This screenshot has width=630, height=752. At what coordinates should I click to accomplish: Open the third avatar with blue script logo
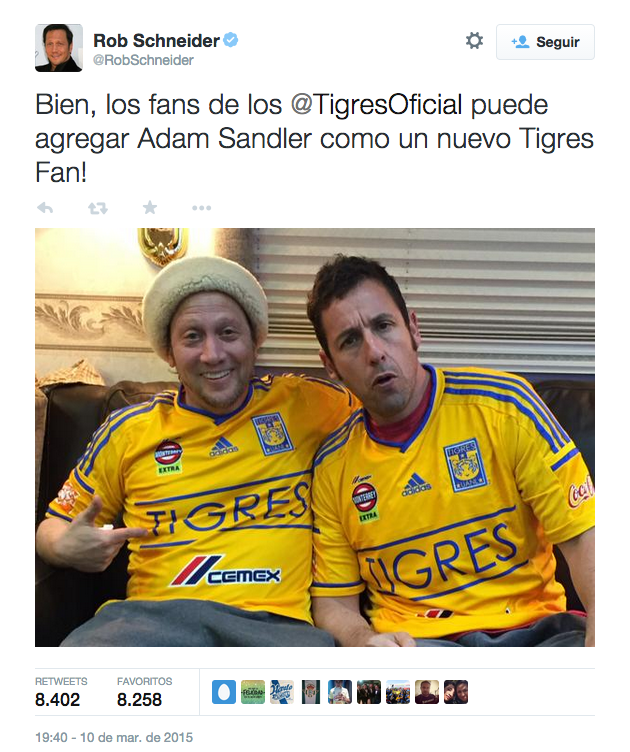[x=282, y=692]
